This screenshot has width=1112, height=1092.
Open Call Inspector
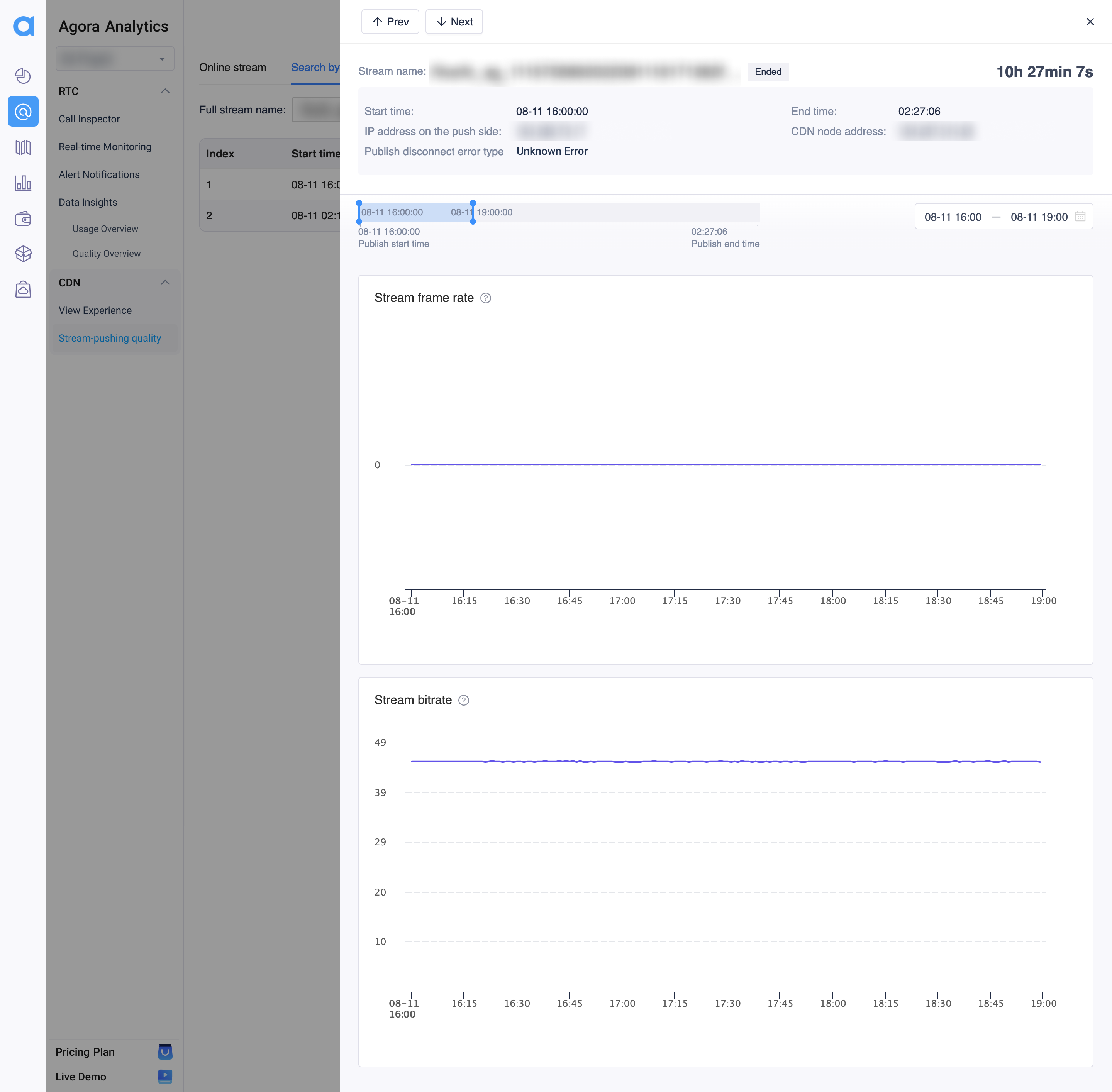pos(89,119)
